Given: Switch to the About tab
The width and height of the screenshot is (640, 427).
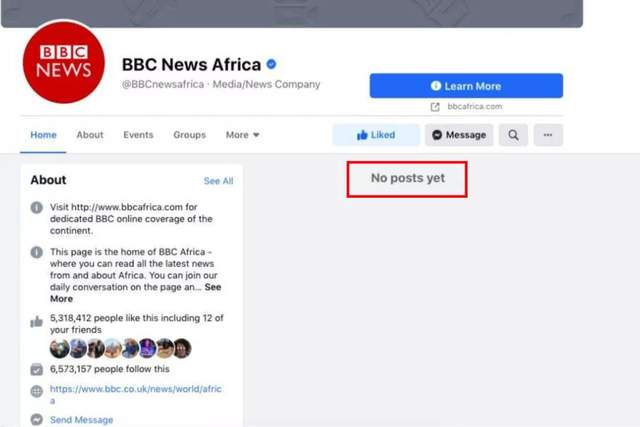Looking at the screenshot, I should [90, 135].
